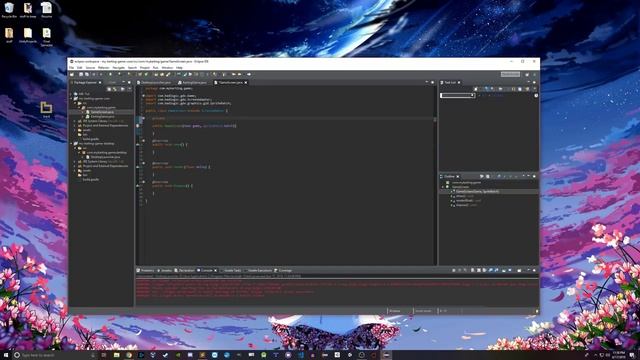This screenshot has width=640, height=360.
Task: Collapse the GameScreen class in Outline
Action: click(x=443, y=187)
